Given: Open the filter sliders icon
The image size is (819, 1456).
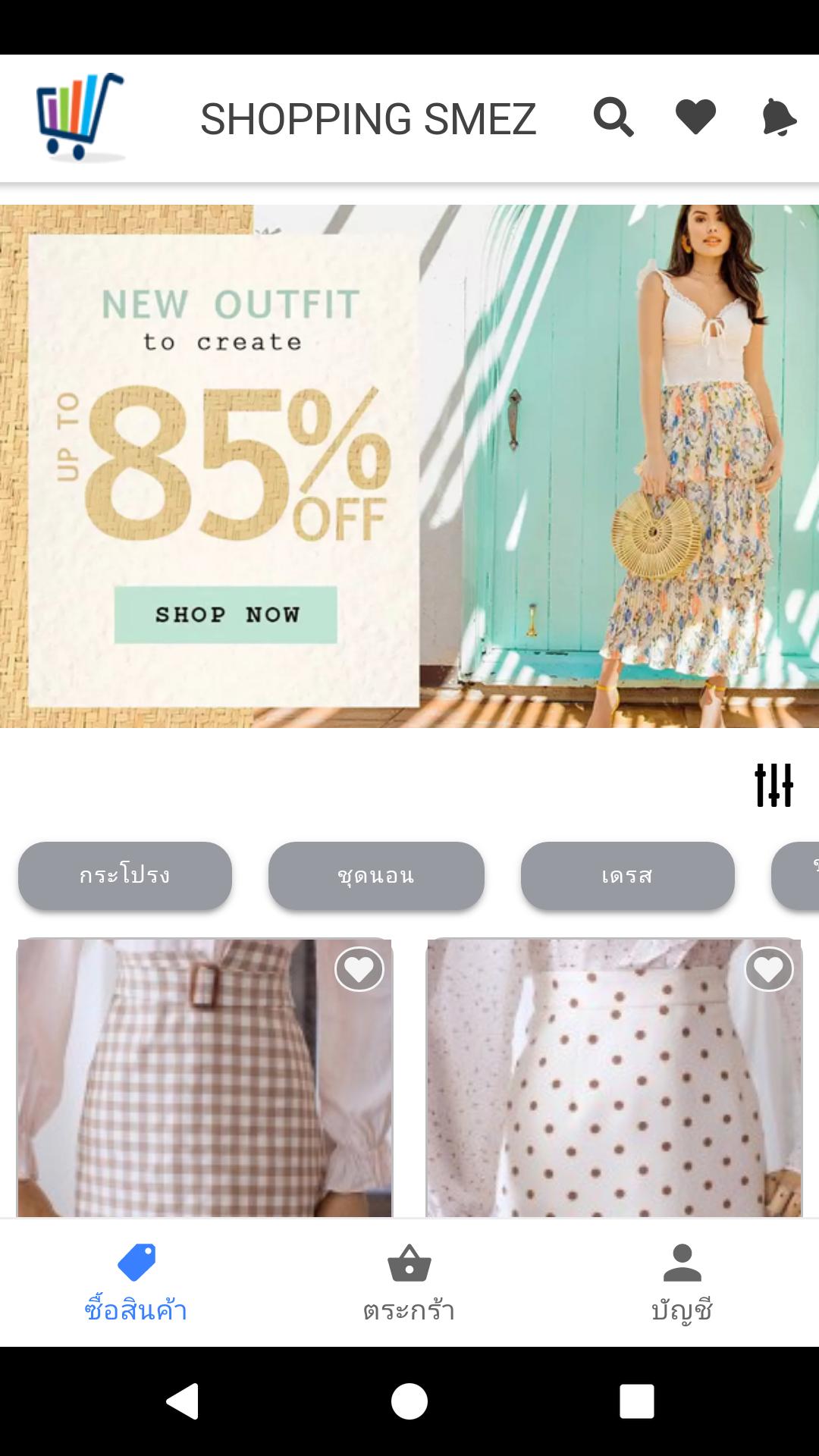Looking at the screenshot, I should click(773, 785).
